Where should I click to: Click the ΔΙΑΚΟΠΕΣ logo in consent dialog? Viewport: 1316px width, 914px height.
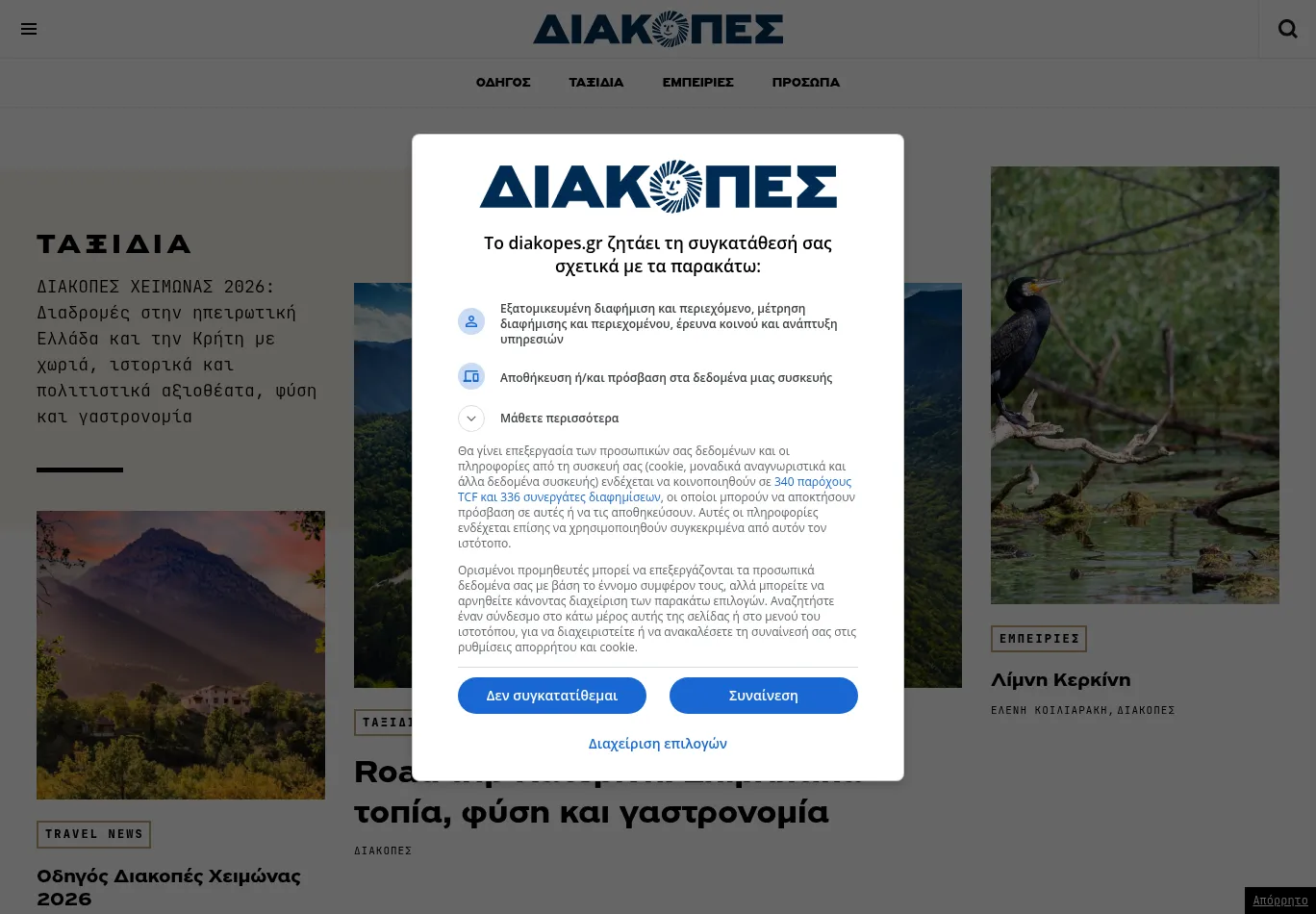pos(658,186)
